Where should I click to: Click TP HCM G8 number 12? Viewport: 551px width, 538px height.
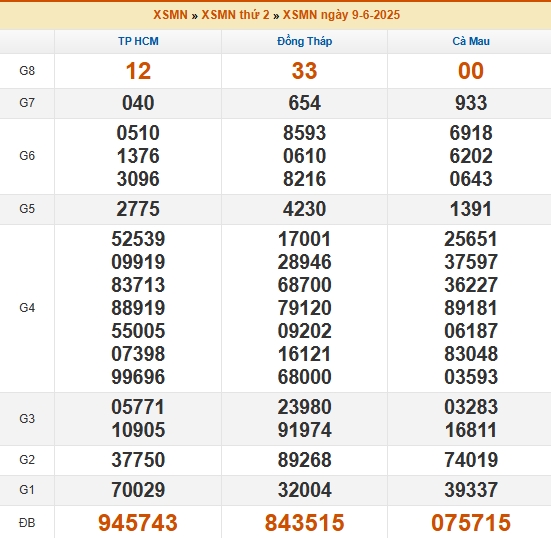[x=138, y=71]
